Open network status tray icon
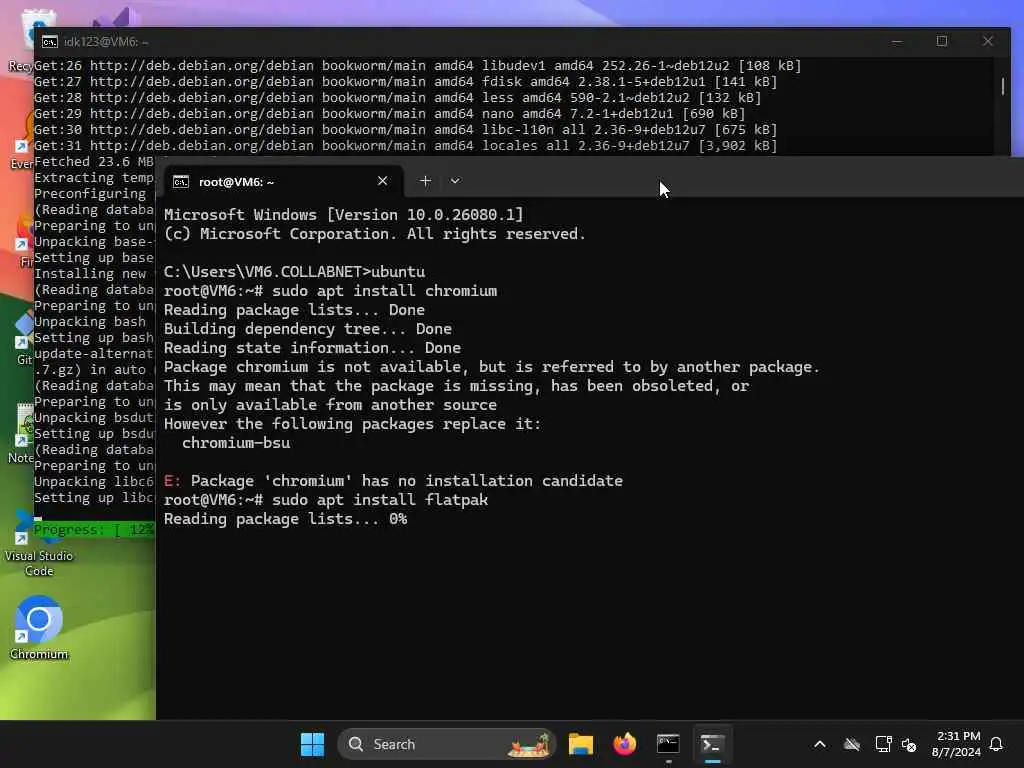 883,744
